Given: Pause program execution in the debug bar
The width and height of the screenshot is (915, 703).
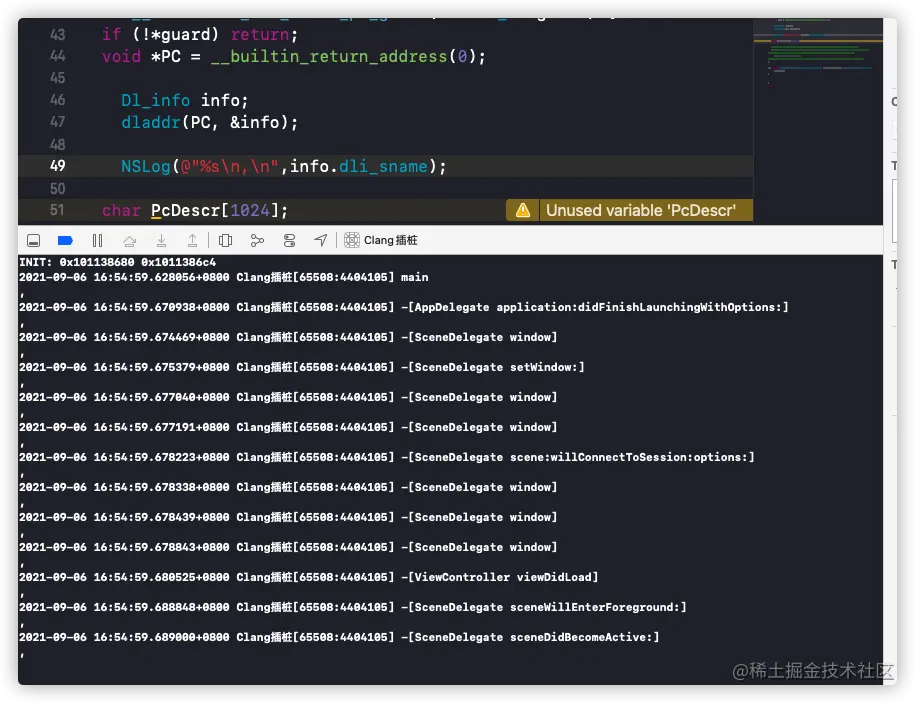Looking at the screenshot, I should tap(97, 240).
